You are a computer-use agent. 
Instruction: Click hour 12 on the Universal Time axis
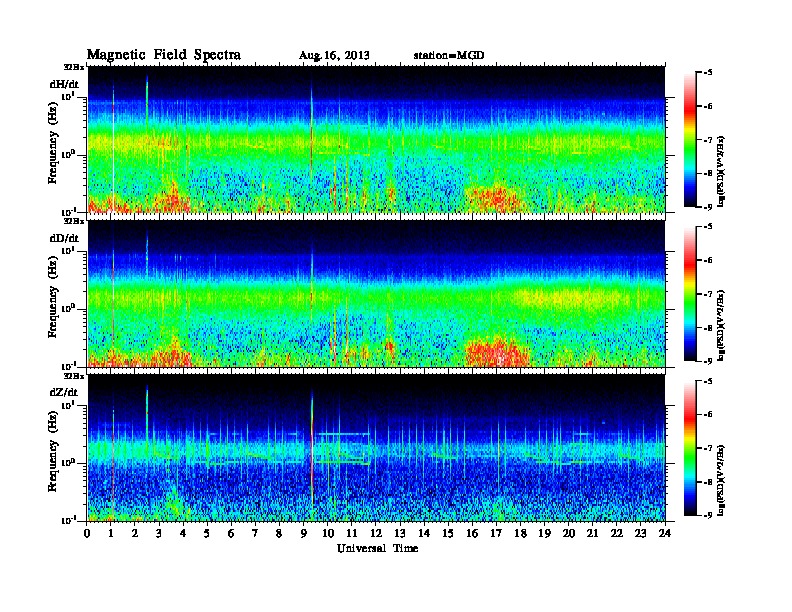coord(376,534)
